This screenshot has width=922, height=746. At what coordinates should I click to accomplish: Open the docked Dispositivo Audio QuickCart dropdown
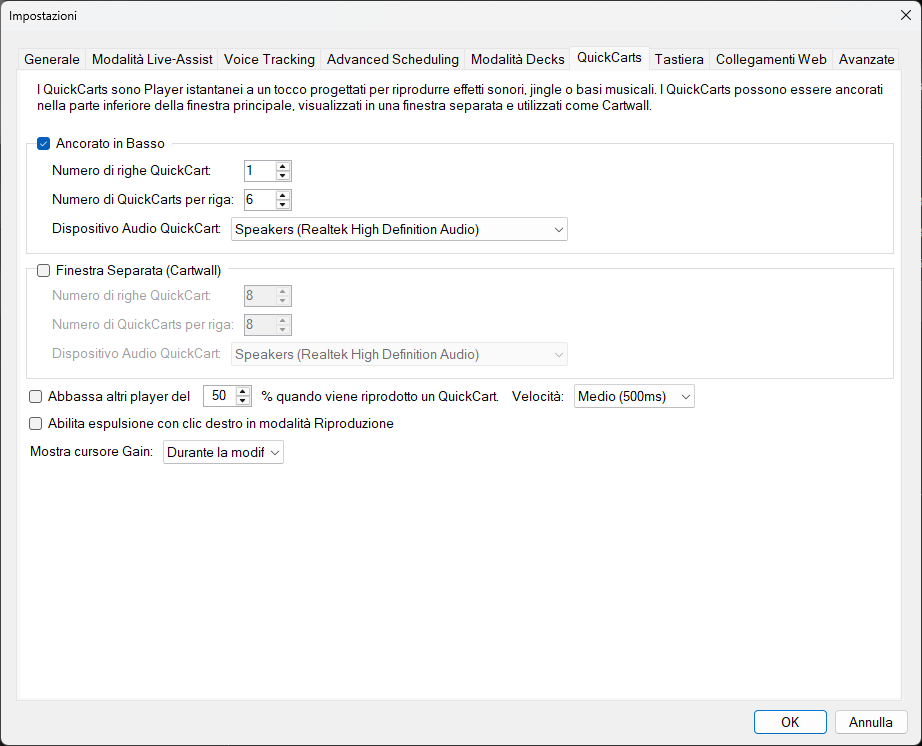(x=399, y=229)
